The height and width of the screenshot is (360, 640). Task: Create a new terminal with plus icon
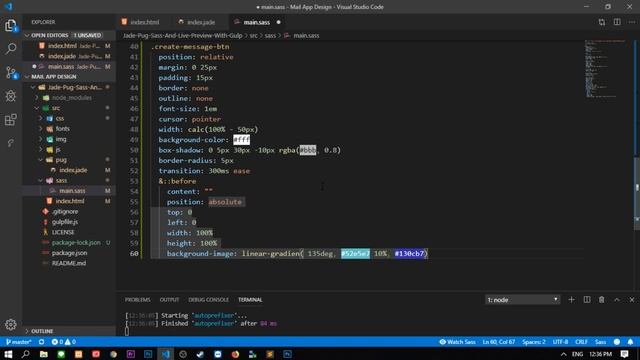point(571,300)
